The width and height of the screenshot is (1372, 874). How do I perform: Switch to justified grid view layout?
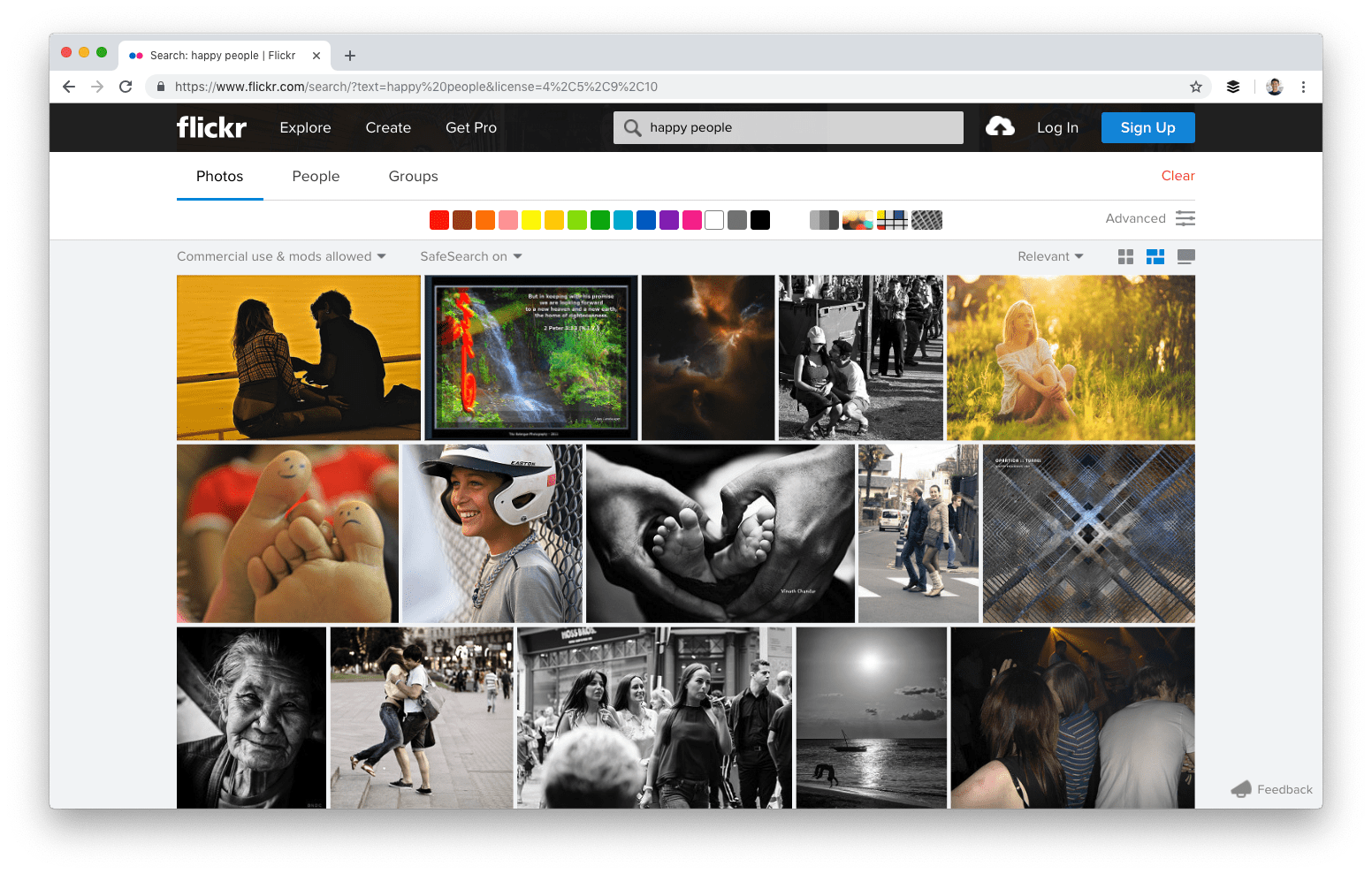click(1155, 256)
